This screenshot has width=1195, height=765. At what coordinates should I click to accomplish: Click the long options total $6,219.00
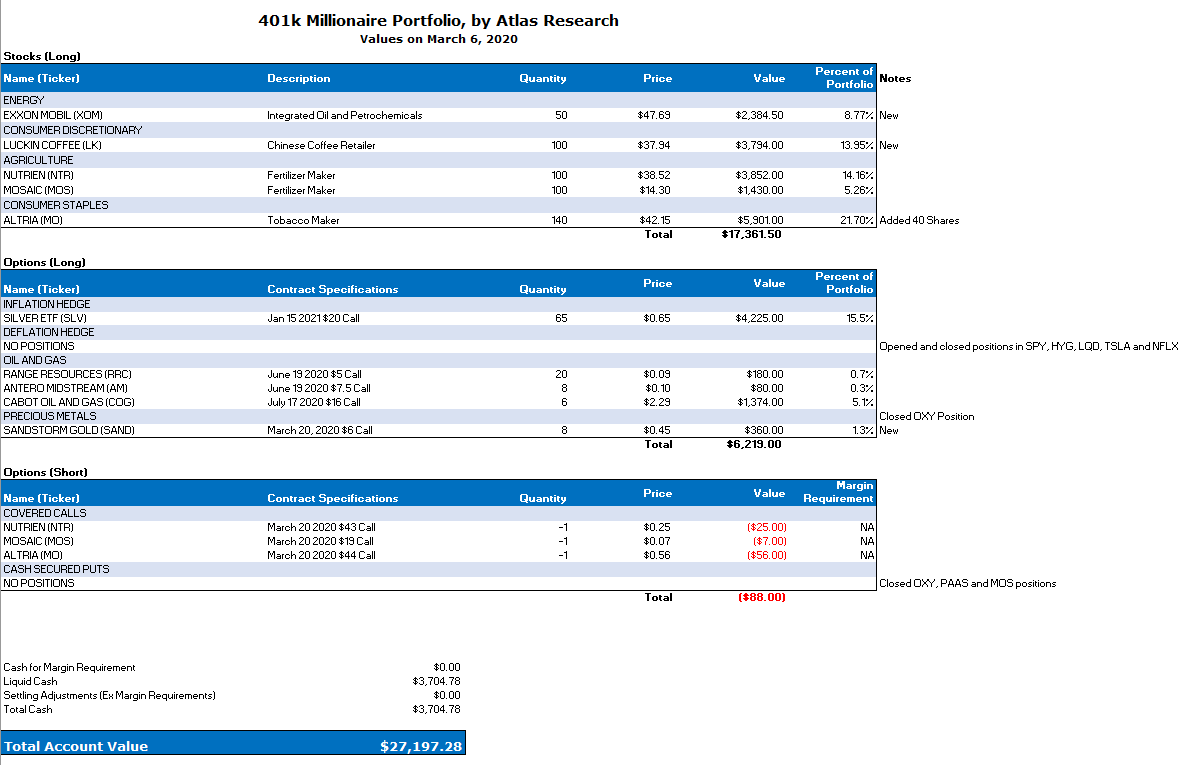[x=754, y=444]
